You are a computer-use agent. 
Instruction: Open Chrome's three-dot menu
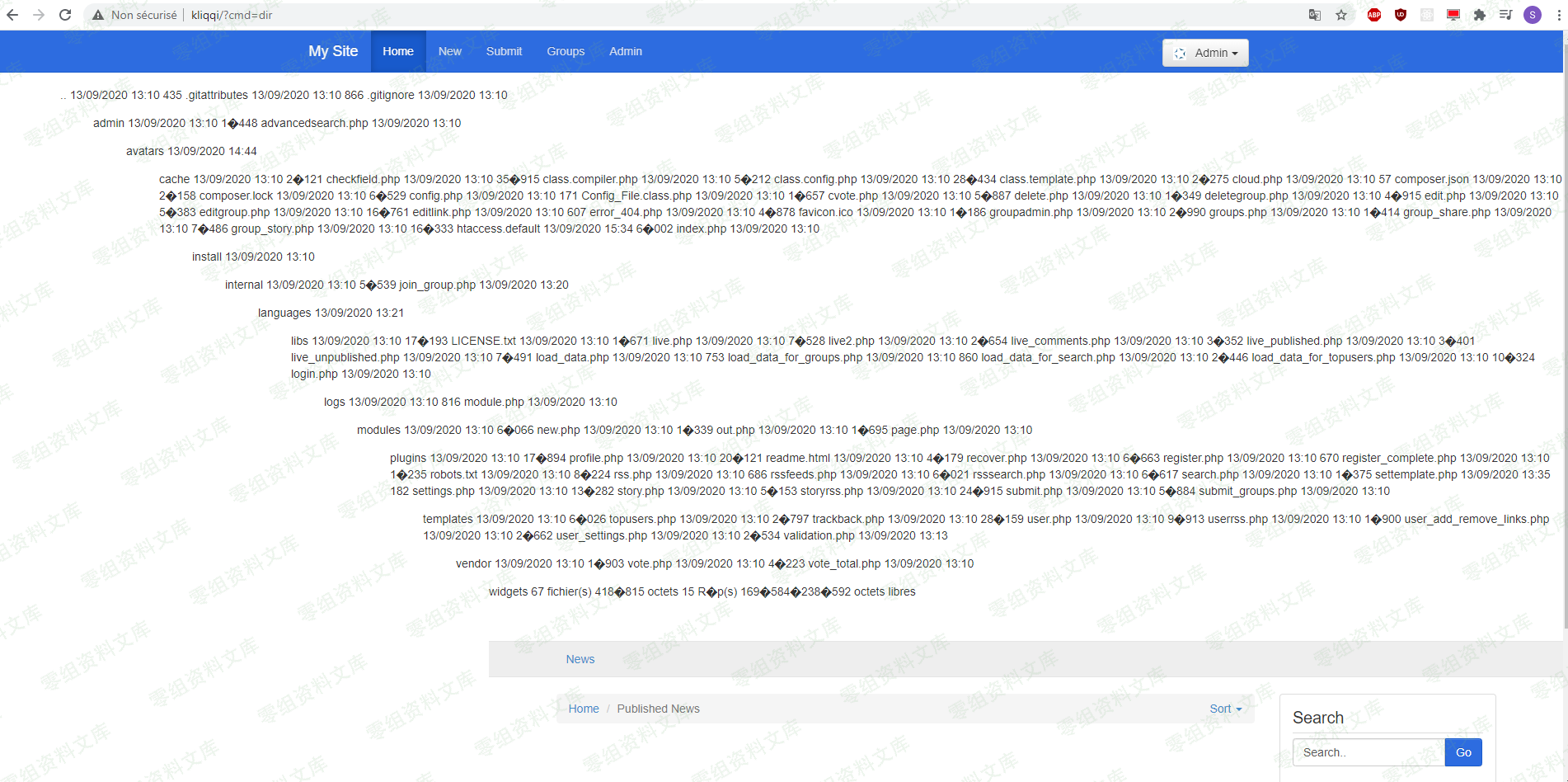1558,15
